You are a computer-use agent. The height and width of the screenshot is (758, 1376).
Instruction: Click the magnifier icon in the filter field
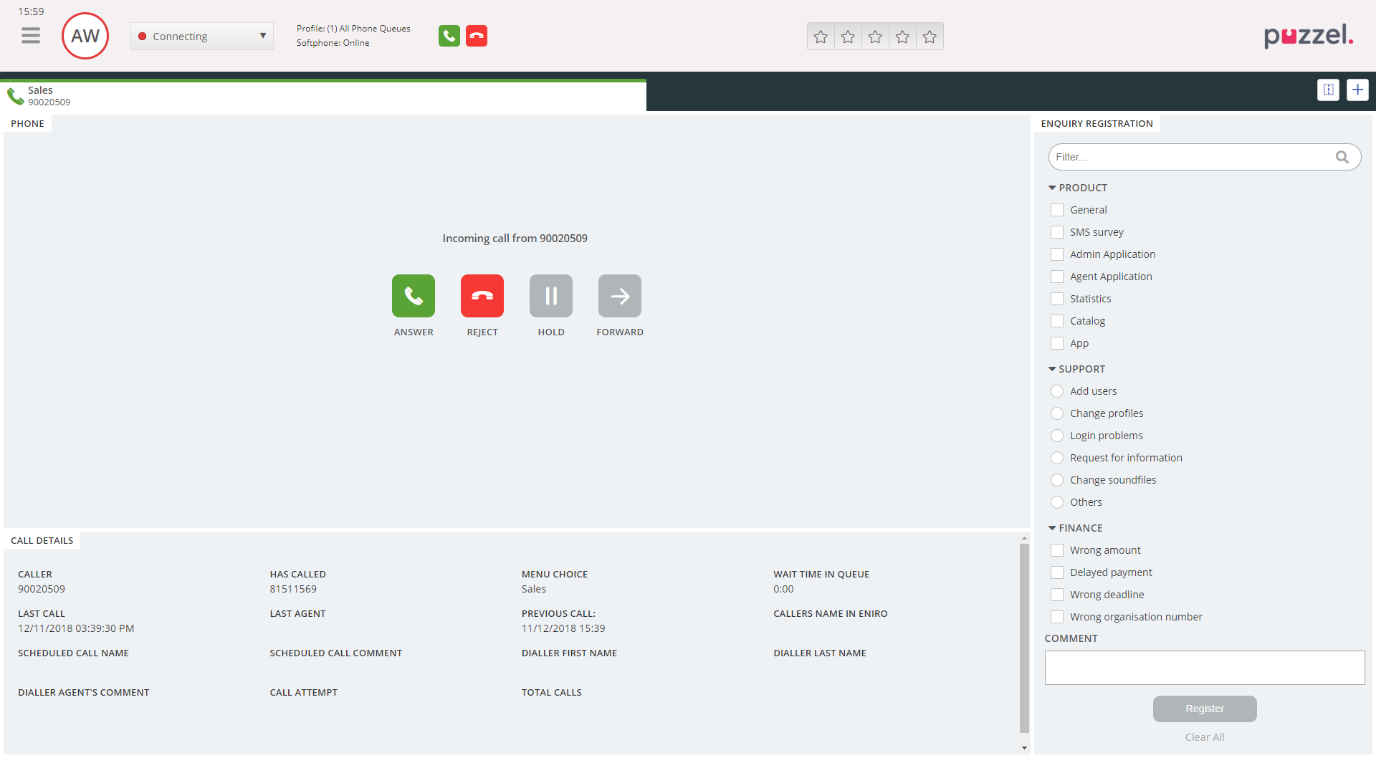click(1342, 156)
